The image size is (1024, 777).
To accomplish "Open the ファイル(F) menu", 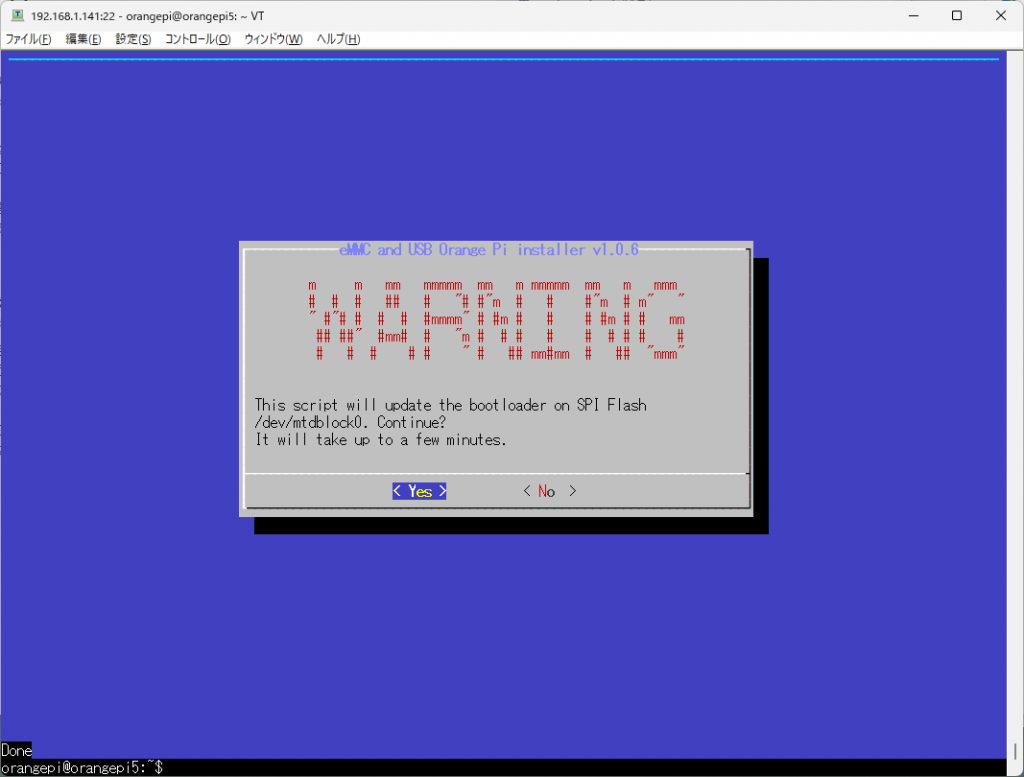I will click(x=28, y=39).
